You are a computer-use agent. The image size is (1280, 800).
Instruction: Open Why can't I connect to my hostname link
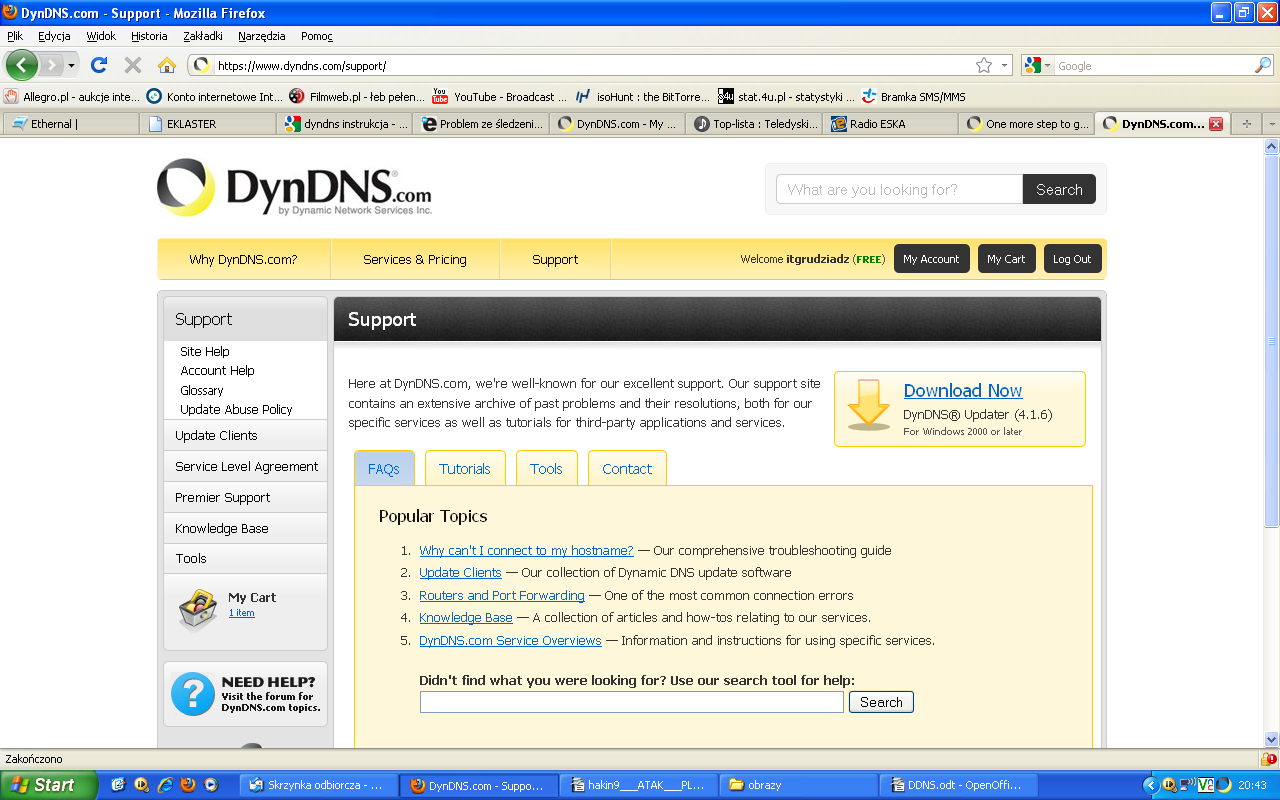point(526,550)
